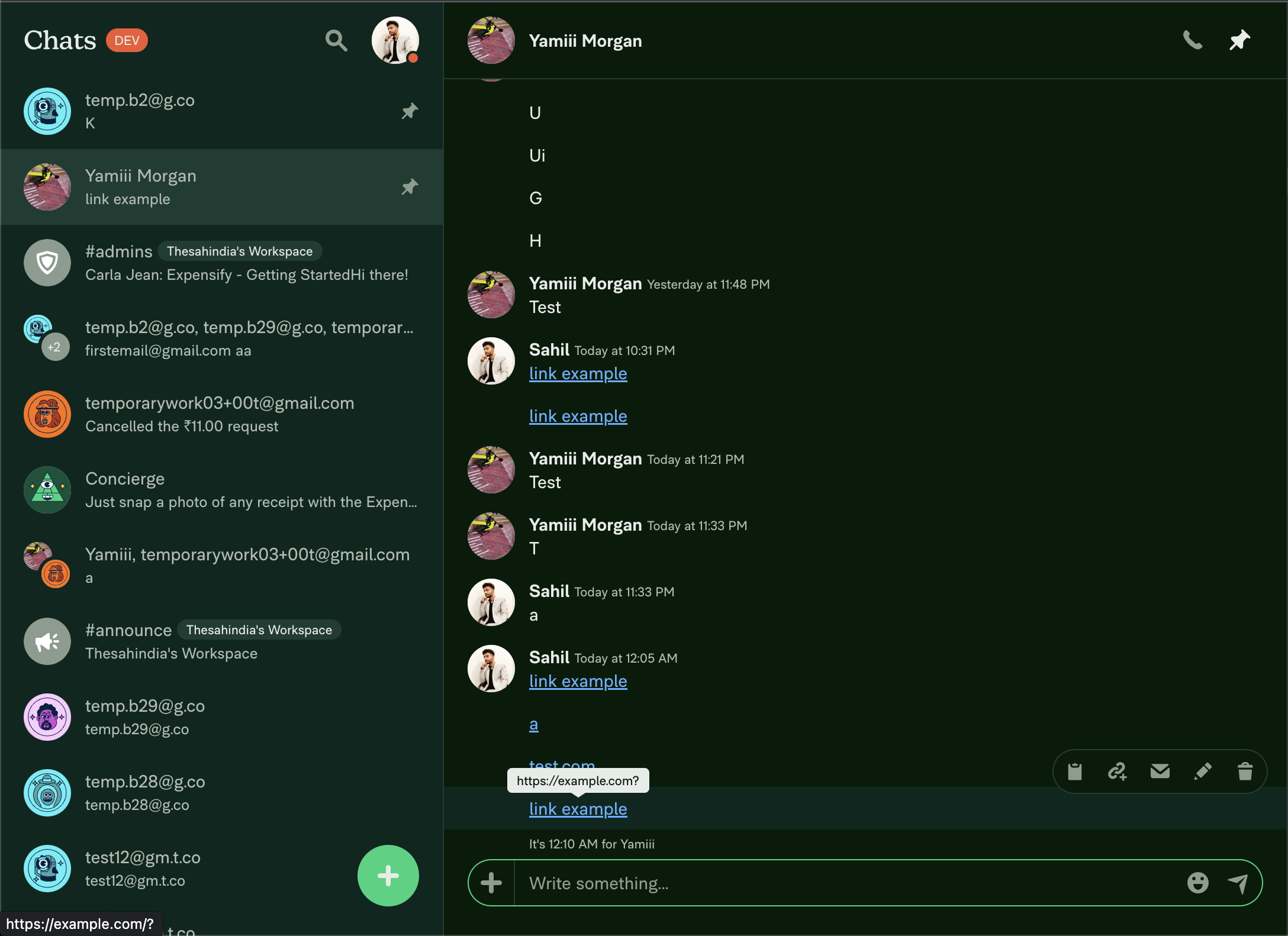Screen dimensions: 1288x936
Task: Click the search magnifier icon
Action: point(336,40)
